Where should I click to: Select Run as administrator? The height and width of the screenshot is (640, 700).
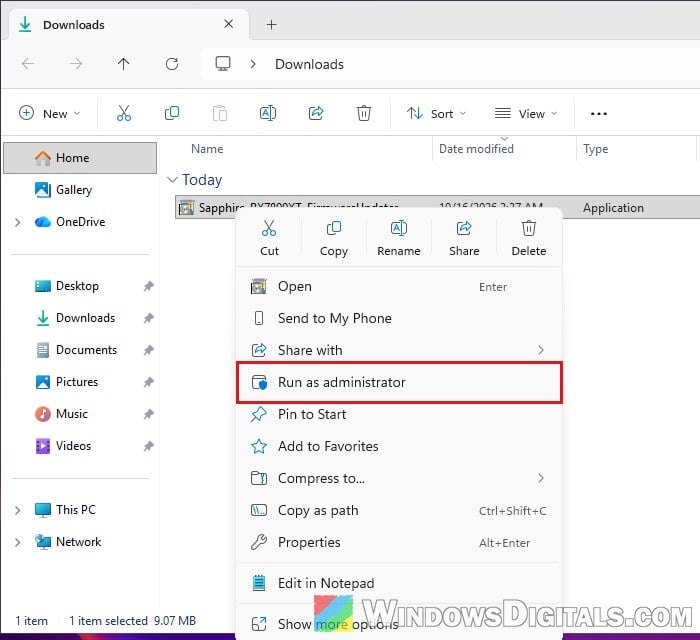[x=399, y=382]
